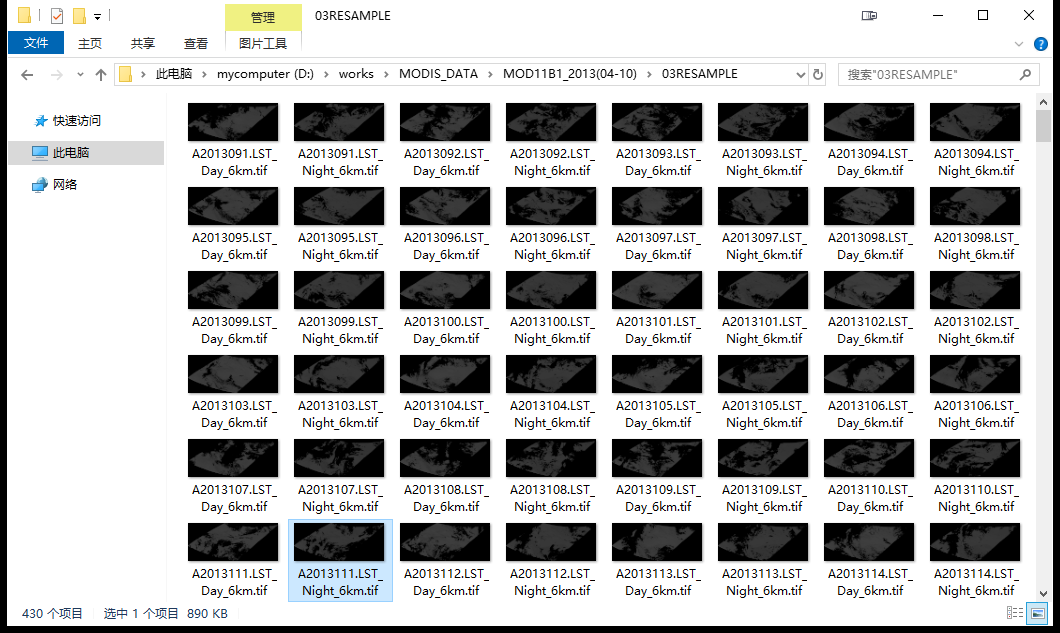Screen dimensions: 1060x633
Task: Click the Explorer icon in the title bar
Action: 24,15
